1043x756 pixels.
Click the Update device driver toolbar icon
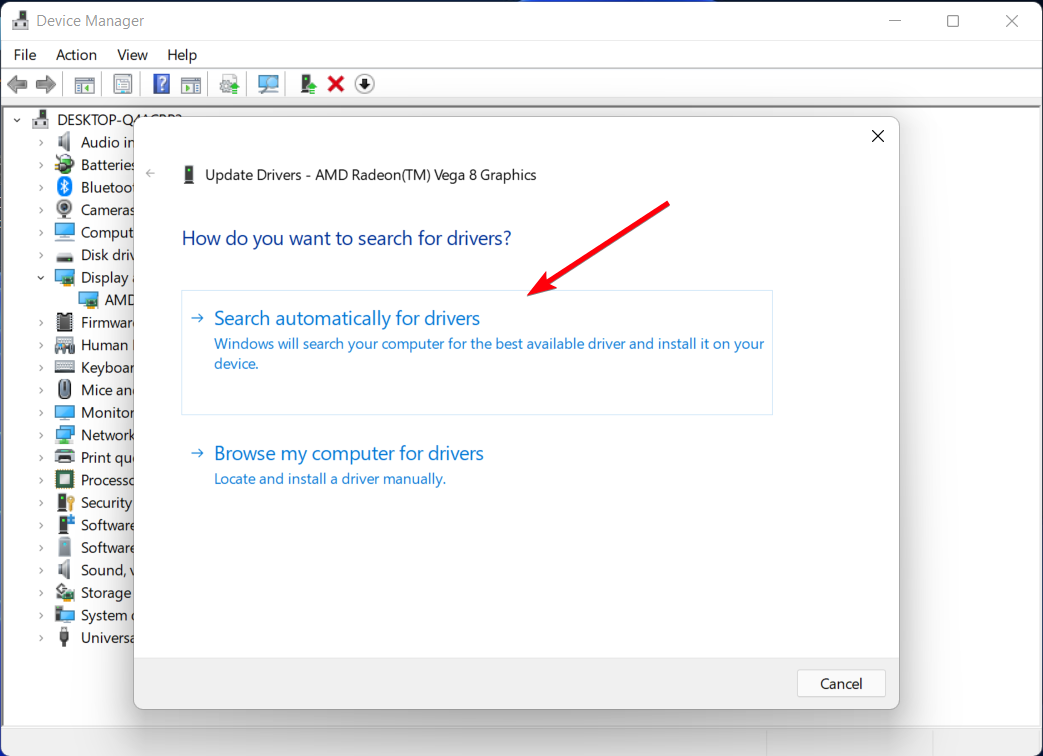[229, 84]
